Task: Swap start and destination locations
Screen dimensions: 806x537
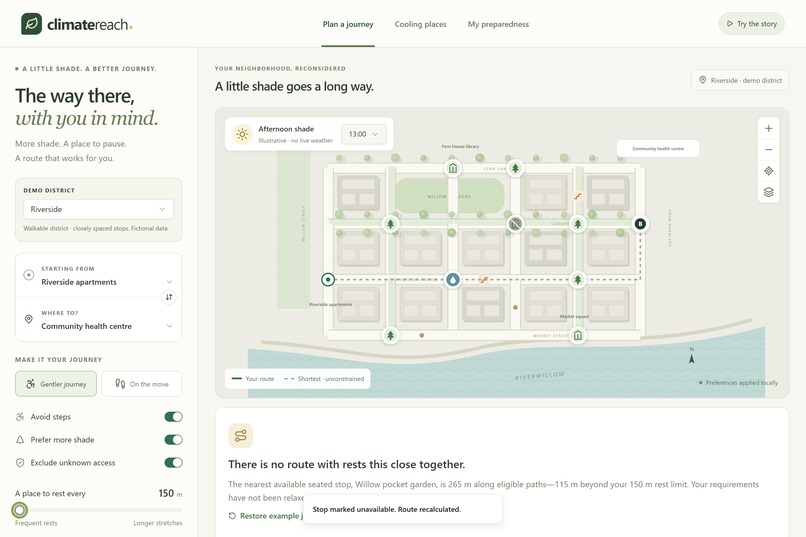Action: [x=169, y=297]
